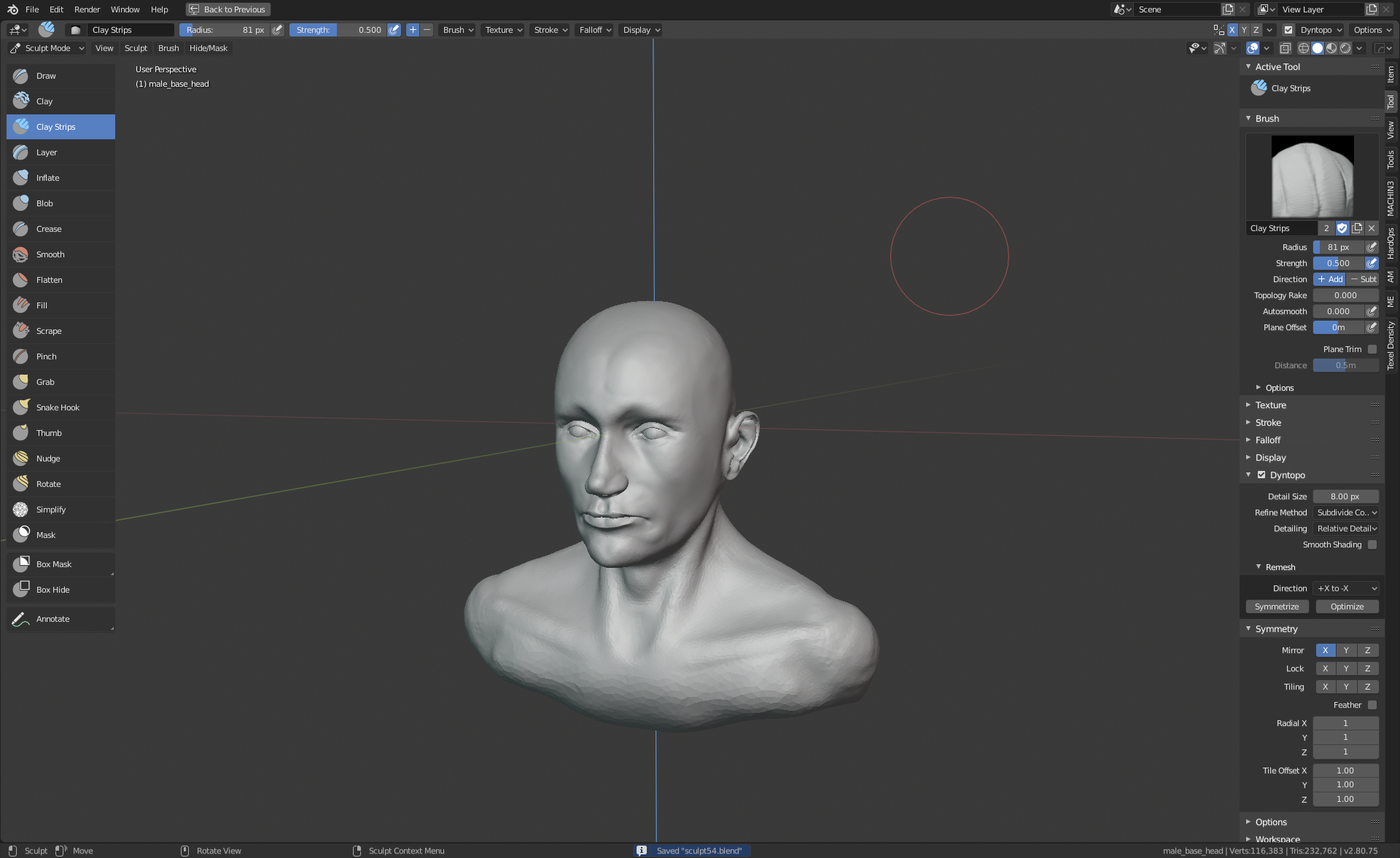1400x858 pixels.
Task: Select the Inflate sculpt brush
Action: [48, 178]
